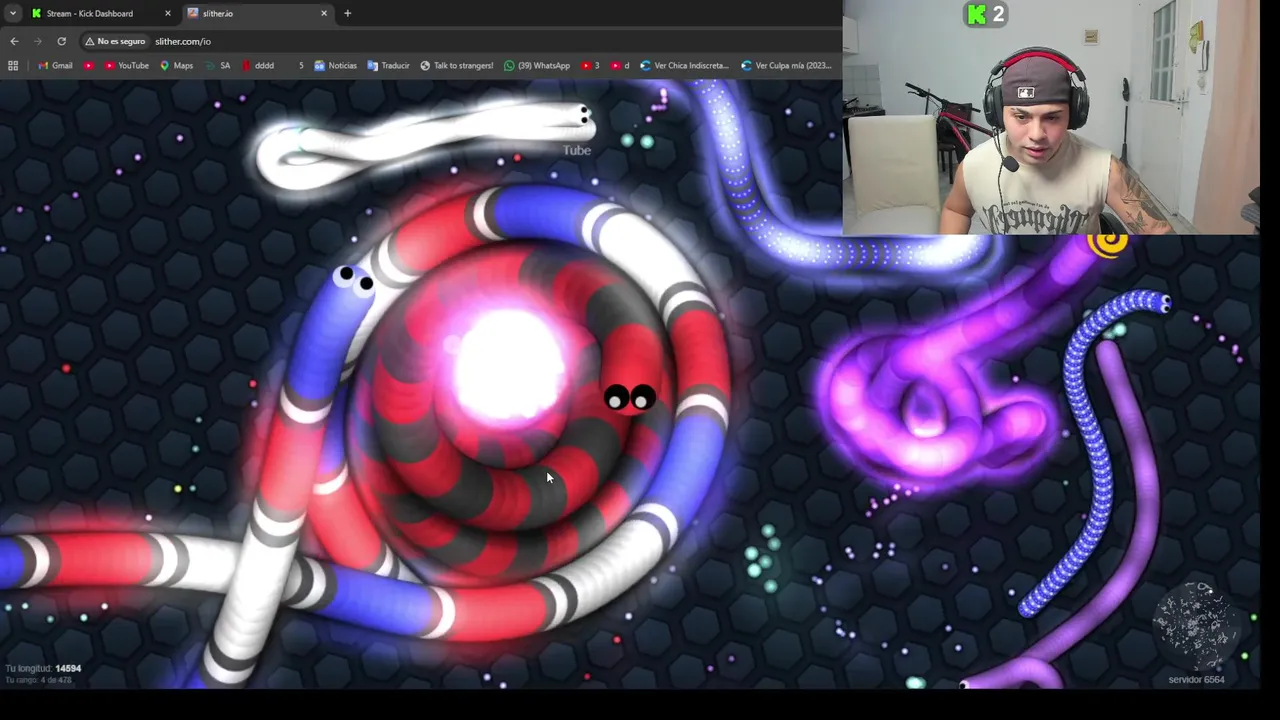1280x720 pixels.
Task: Open the YouTube bookmark labeled 3
Action: click(x=590, y=65)
